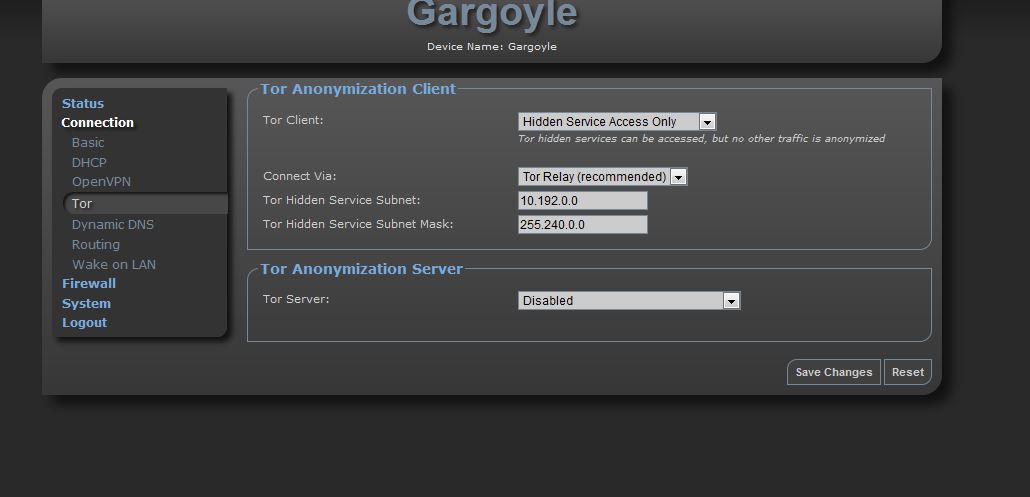The width and height of the screenshot is (1030, 497).
Task: Click the Gargoyle title heading
Action: tap(492, 13)
